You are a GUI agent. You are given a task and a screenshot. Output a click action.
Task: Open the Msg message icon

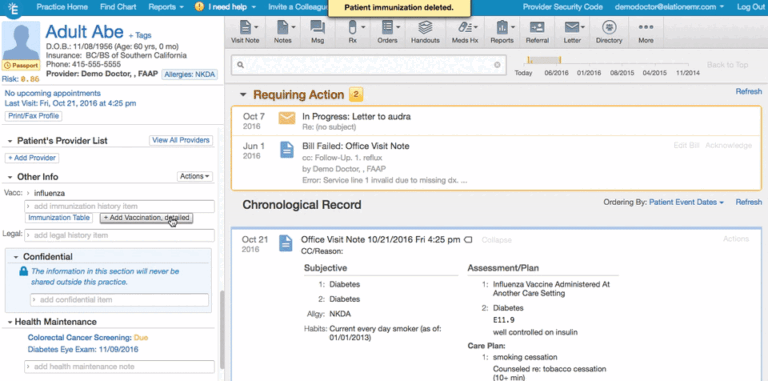tap(317, 32)
